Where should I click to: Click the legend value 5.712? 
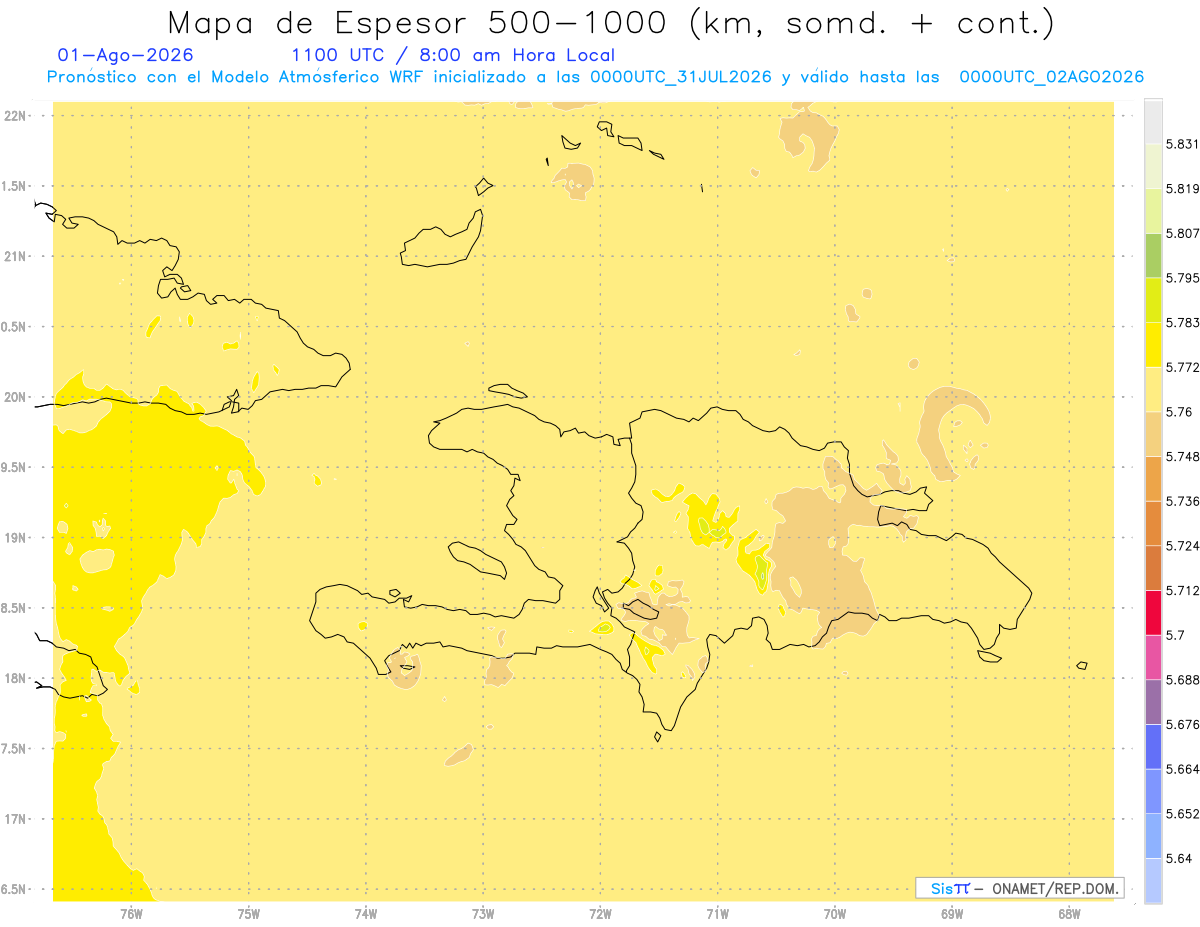(1182, 591)
